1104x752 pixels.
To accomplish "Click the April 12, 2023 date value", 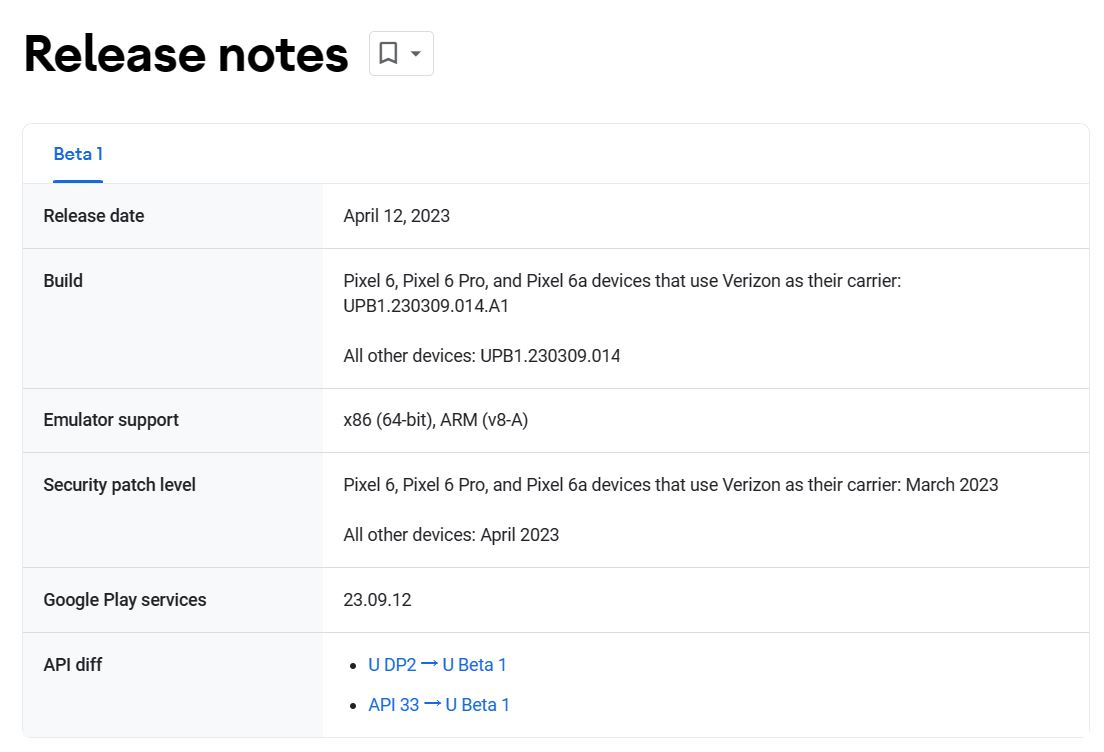I will point(396,215).
